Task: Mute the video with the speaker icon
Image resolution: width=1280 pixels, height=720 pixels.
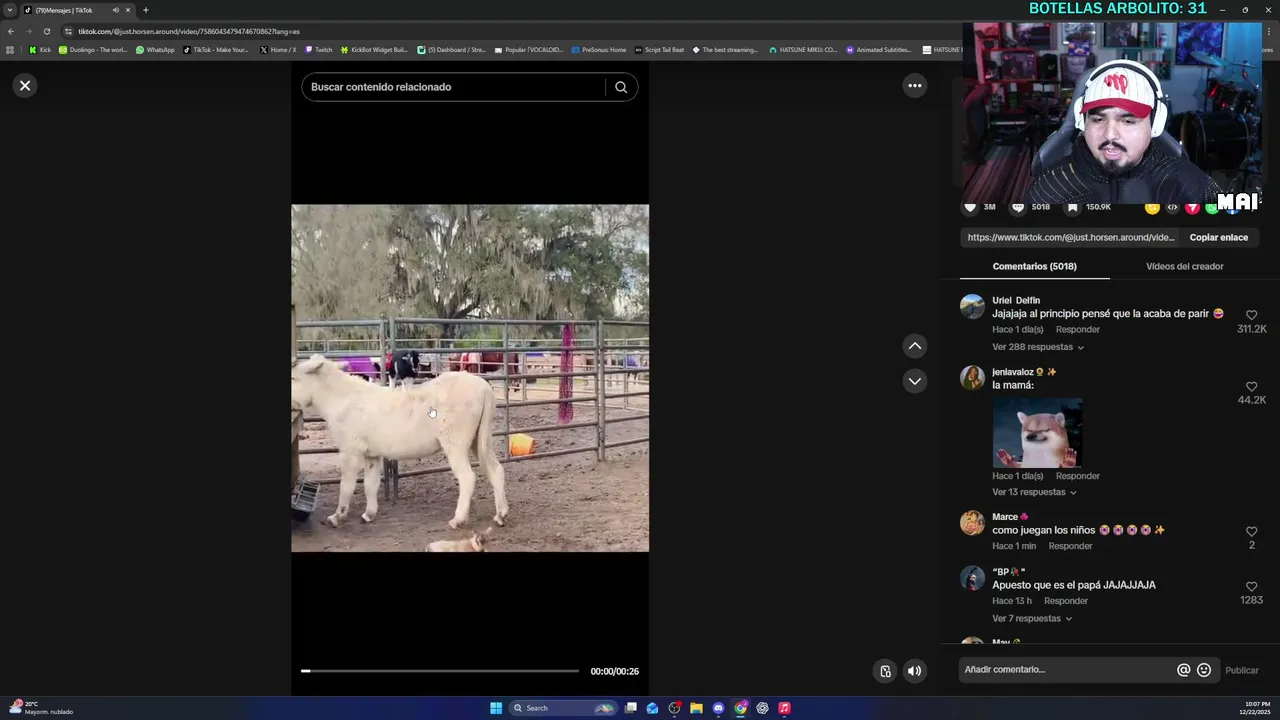Action: [x=914, y=671]
